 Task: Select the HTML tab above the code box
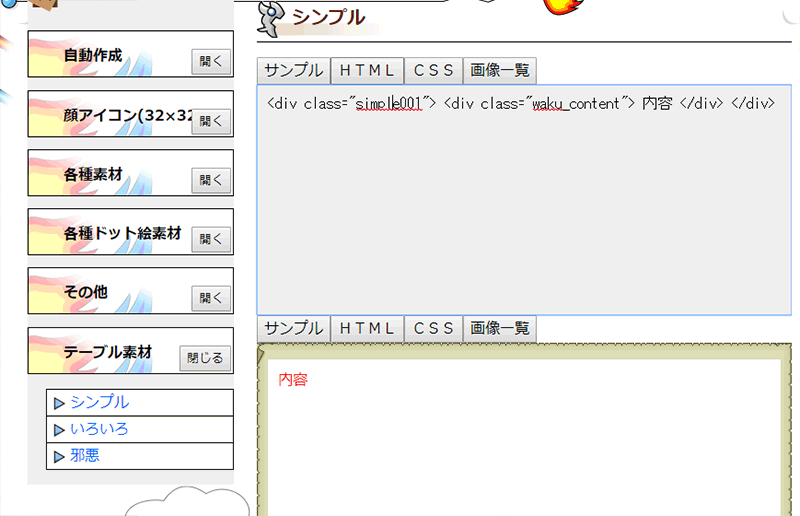pos(367,71)
